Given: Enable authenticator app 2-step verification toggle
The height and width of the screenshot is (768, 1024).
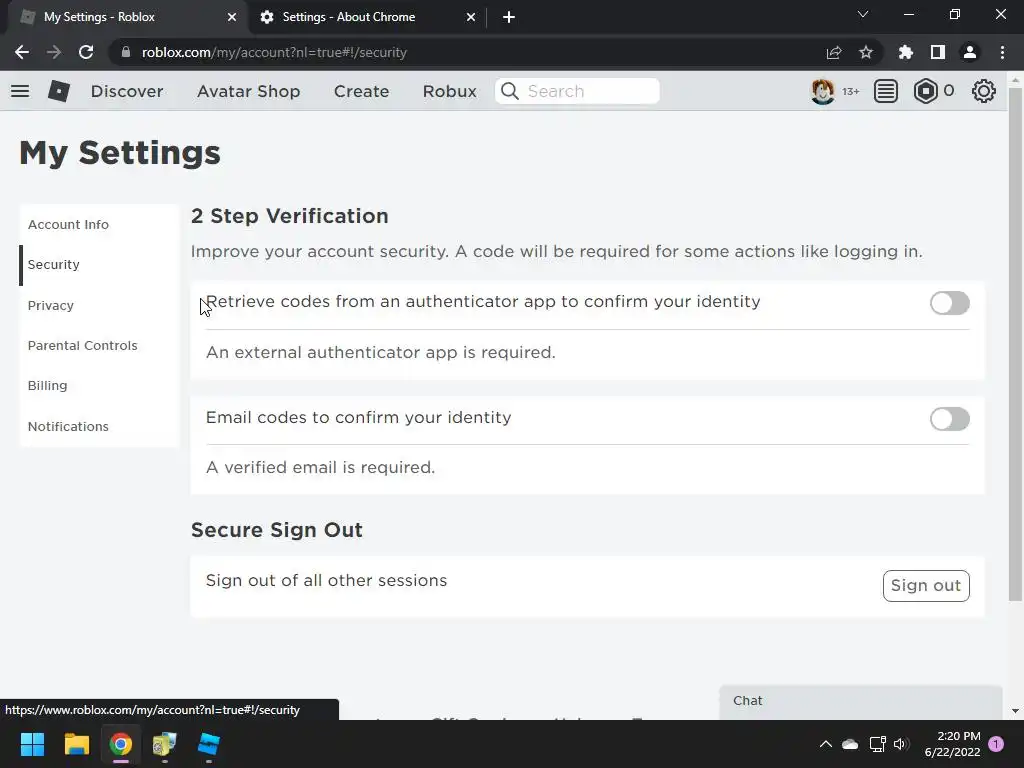Looking at the screenshot, I should (949, 303).
